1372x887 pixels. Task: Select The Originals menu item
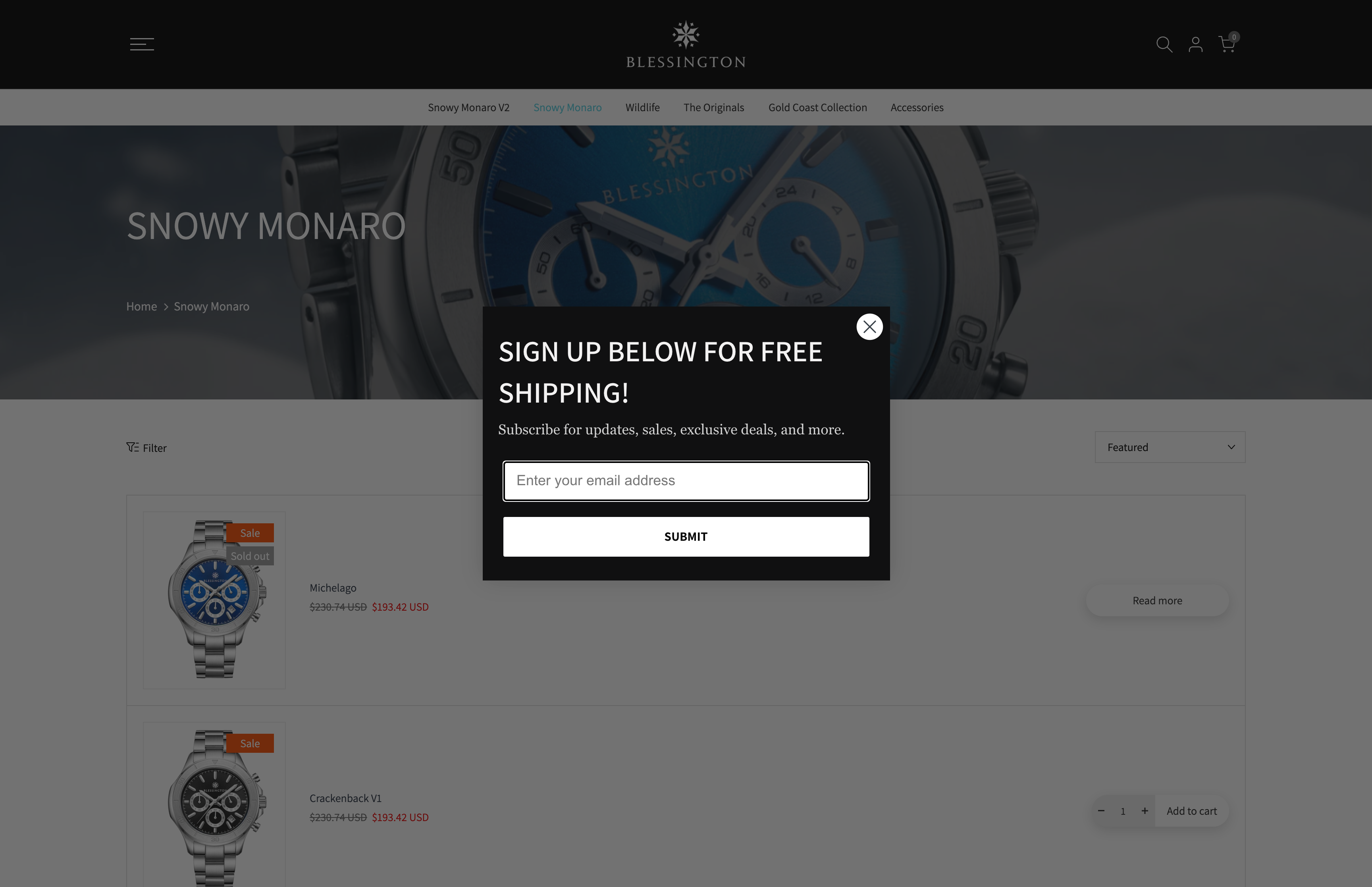[713, 107]
